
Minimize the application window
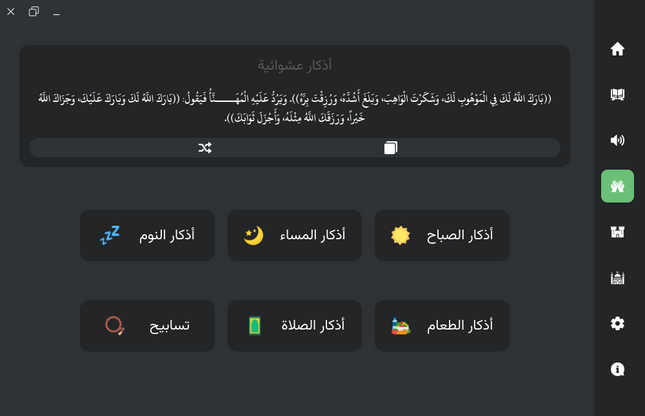pos(57,12)
